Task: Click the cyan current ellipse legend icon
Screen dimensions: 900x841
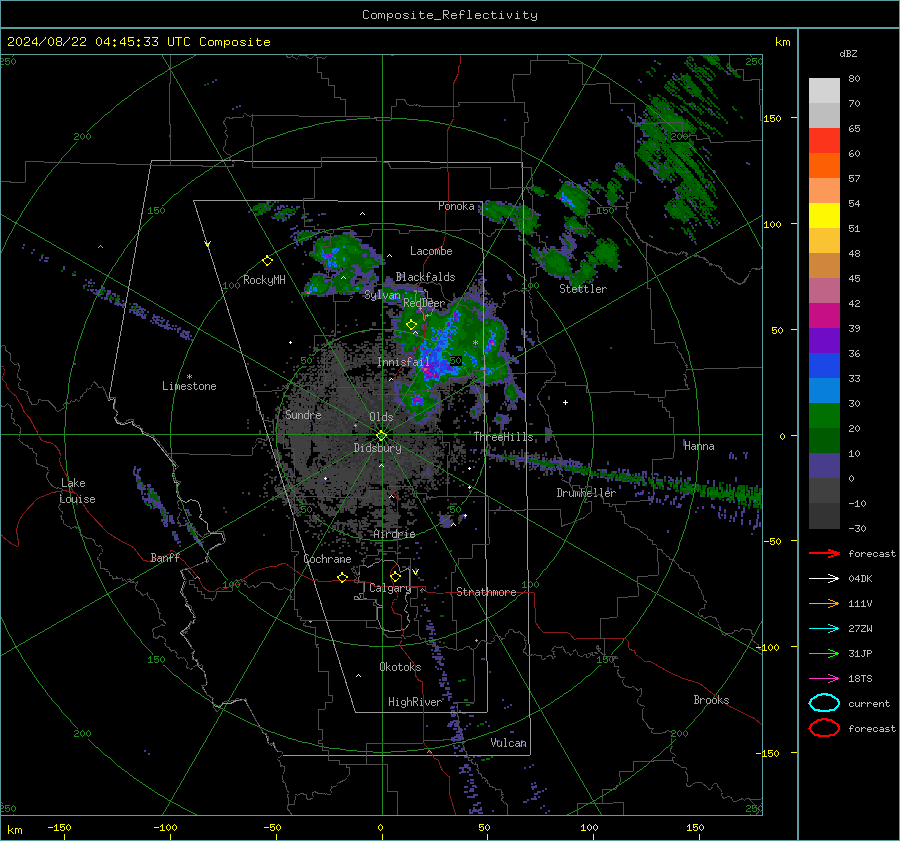Action: tap(824, 703)
